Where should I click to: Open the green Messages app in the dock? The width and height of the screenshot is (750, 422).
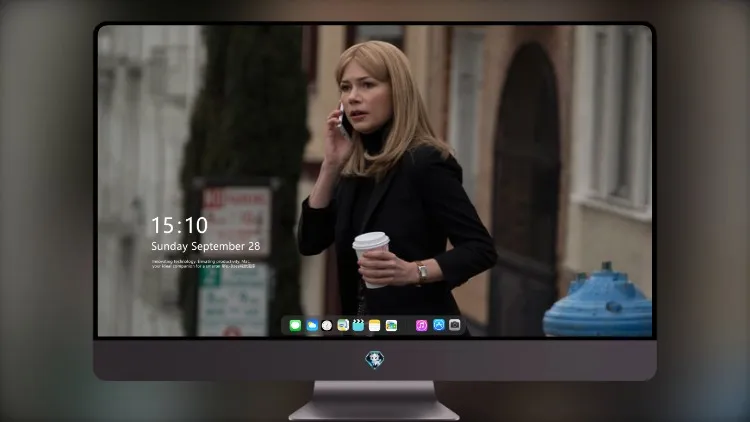coord(295,325)
